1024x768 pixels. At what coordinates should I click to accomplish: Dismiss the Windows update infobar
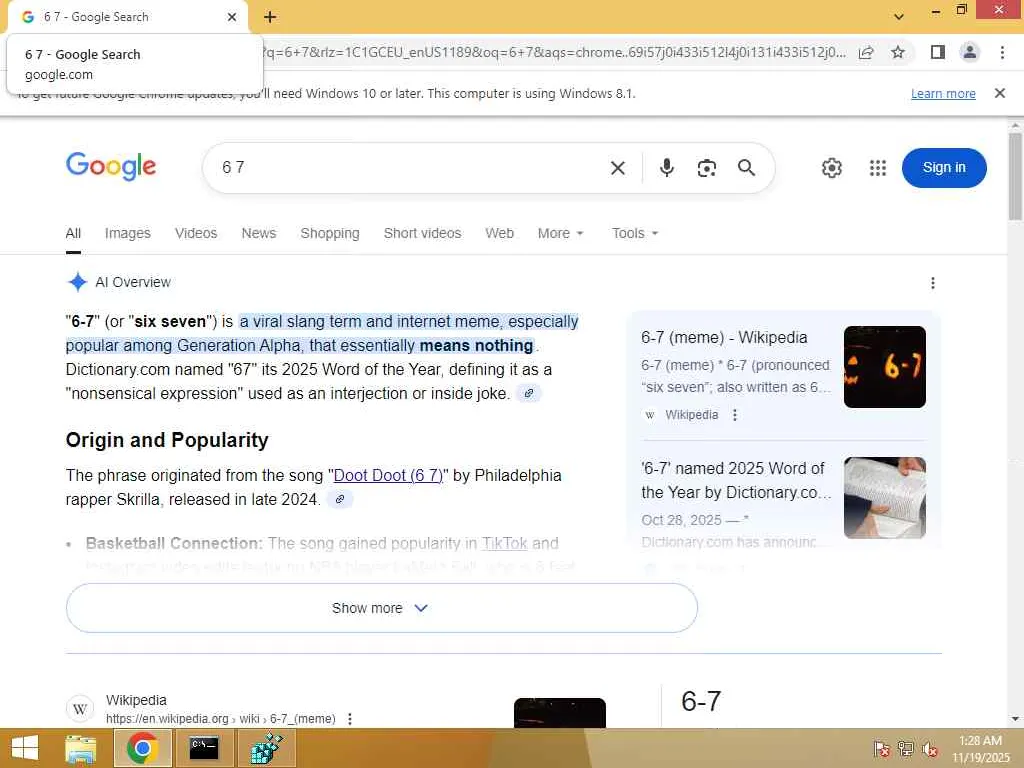(1000, 93)
